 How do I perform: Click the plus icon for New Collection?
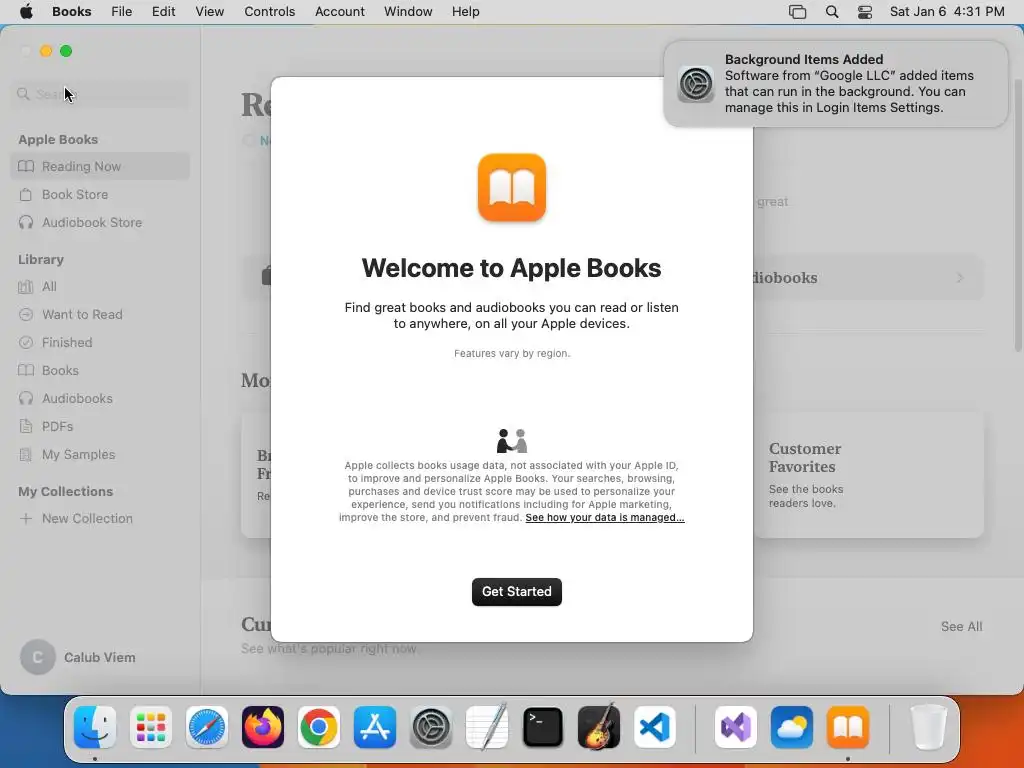[26, 519]
